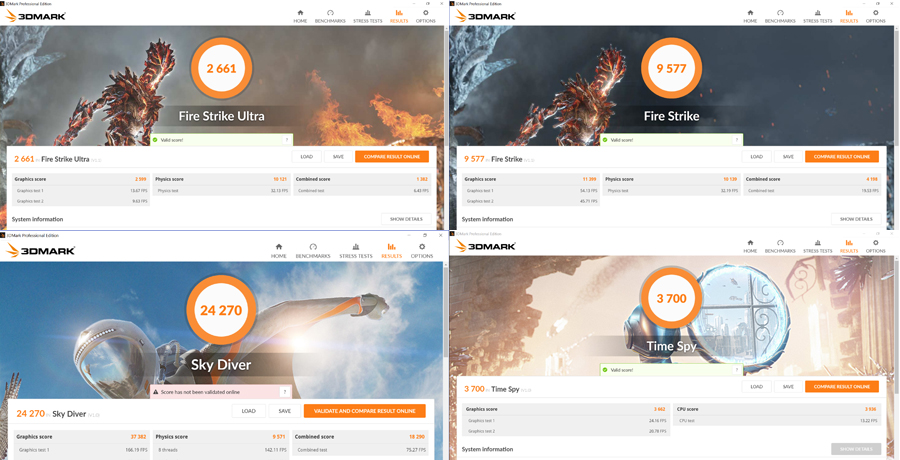The width and height of the screenshot is (900, 460).
Task: Click SAVE in the Sky Diver window
Action: click(285, 411)
